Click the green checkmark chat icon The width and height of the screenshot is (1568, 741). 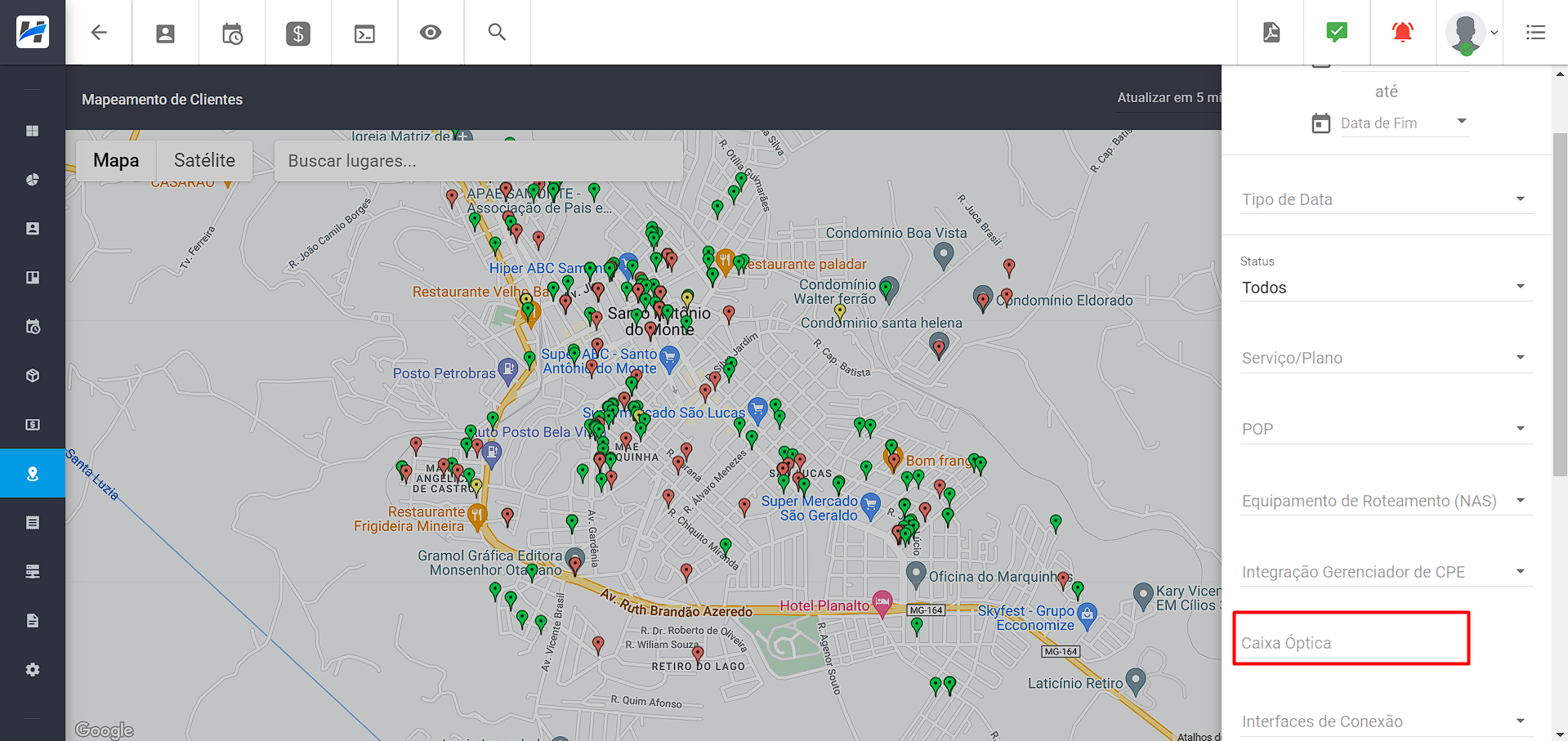1337,32
